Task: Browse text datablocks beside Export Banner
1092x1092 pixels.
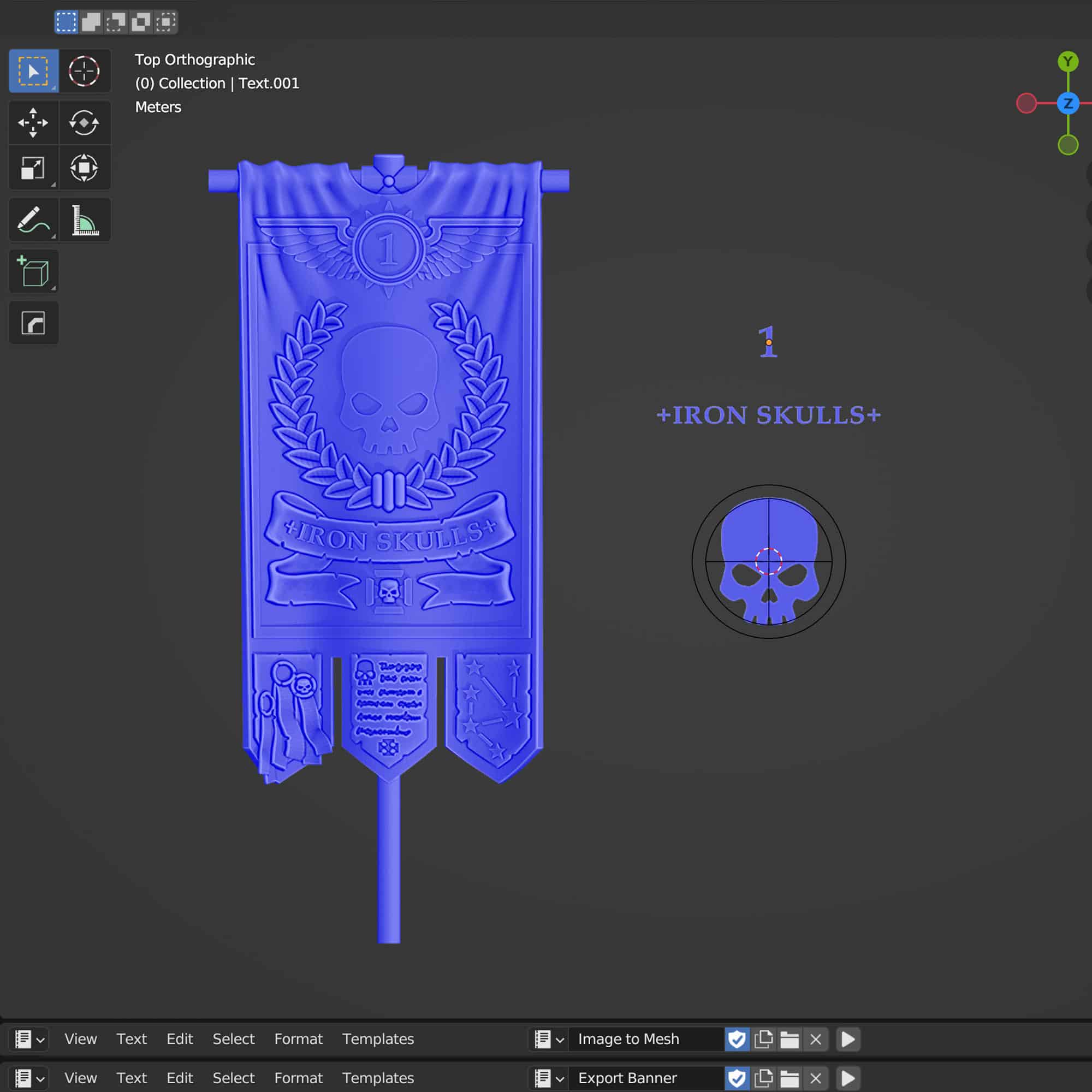Action: (549, 1078)
